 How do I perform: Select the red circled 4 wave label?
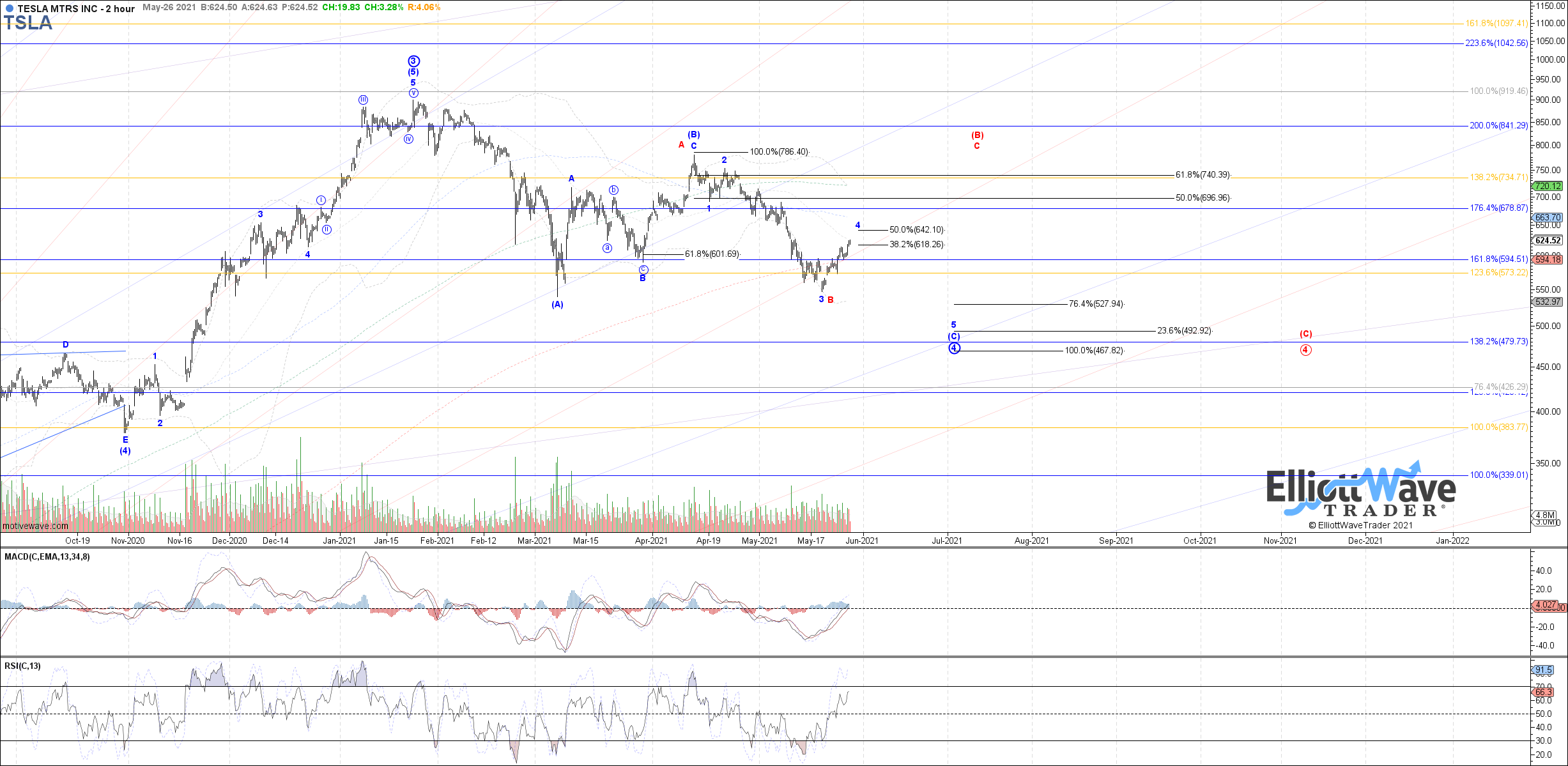pyautogui.click(x=1305, y=350)
